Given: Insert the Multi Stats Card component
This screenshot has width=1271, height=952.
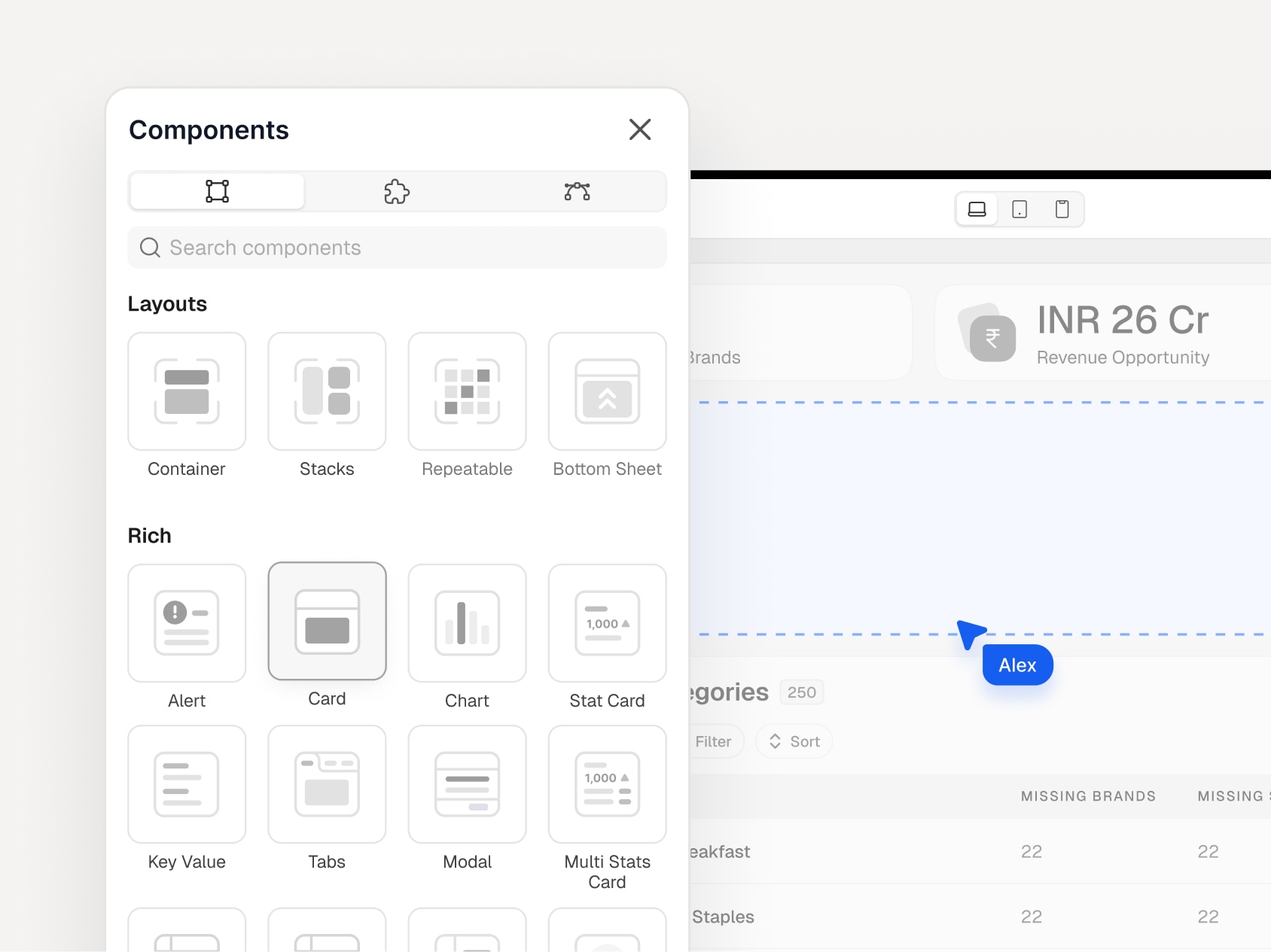Looking at the screenshot, I should 608,784.
